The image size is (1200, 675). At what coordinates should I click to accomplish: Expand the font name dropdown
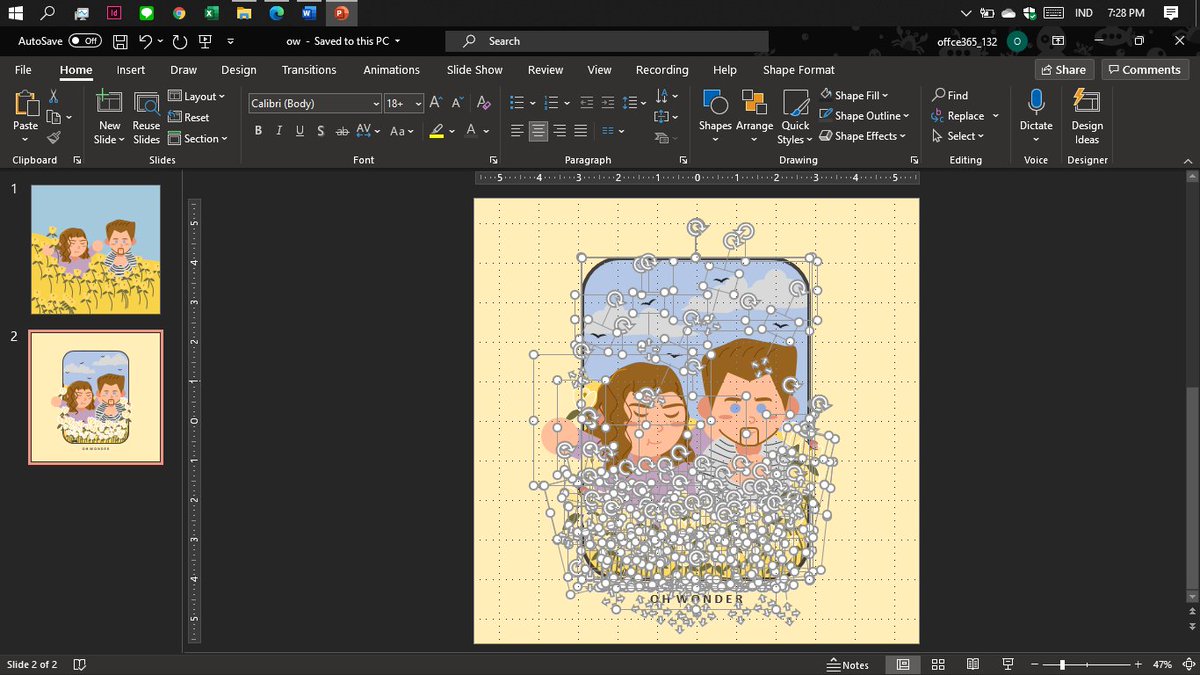click(376, 104)
